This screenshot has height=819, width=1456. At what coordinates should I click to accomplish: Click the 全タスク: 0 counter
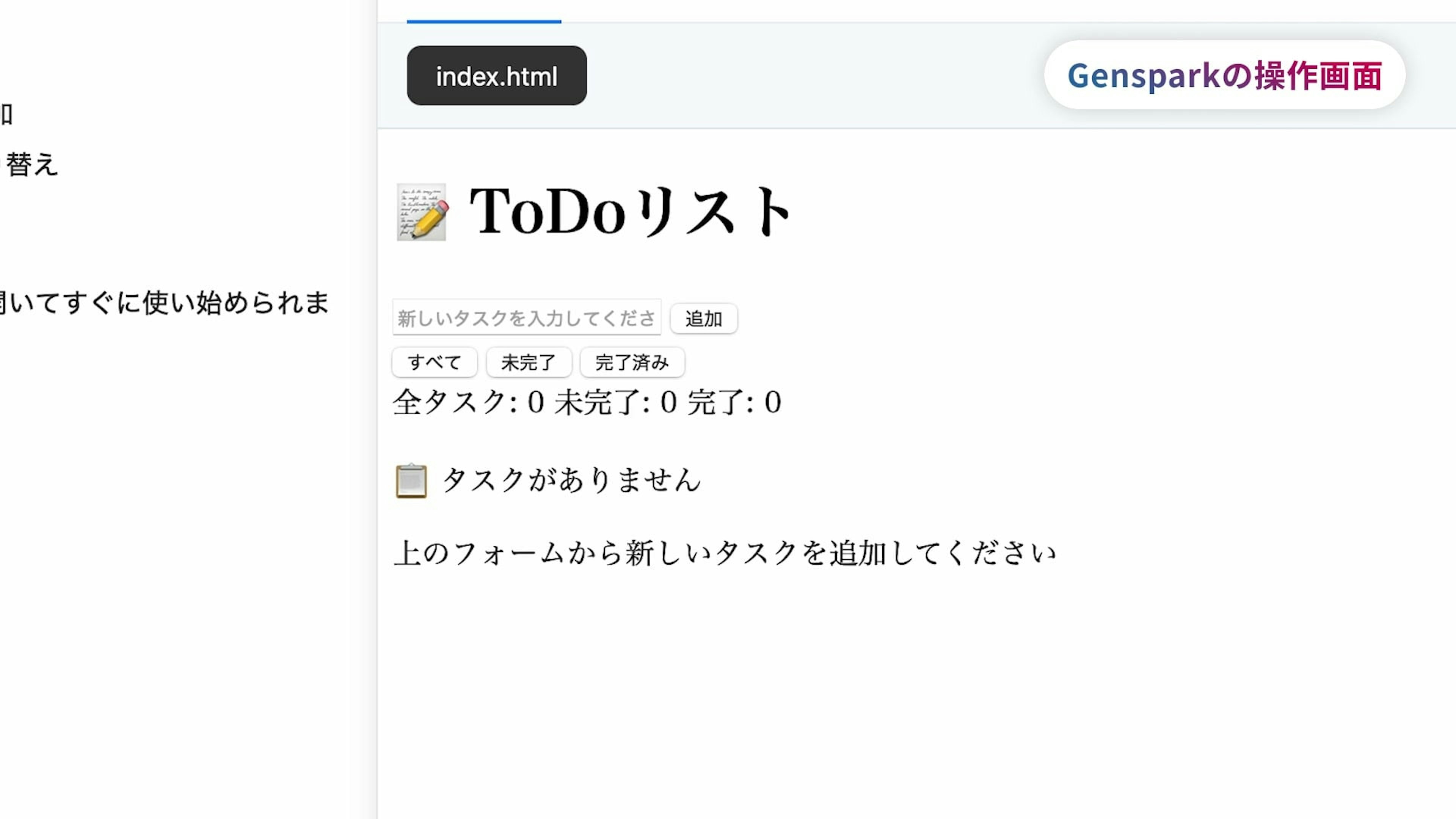point(468,402)
